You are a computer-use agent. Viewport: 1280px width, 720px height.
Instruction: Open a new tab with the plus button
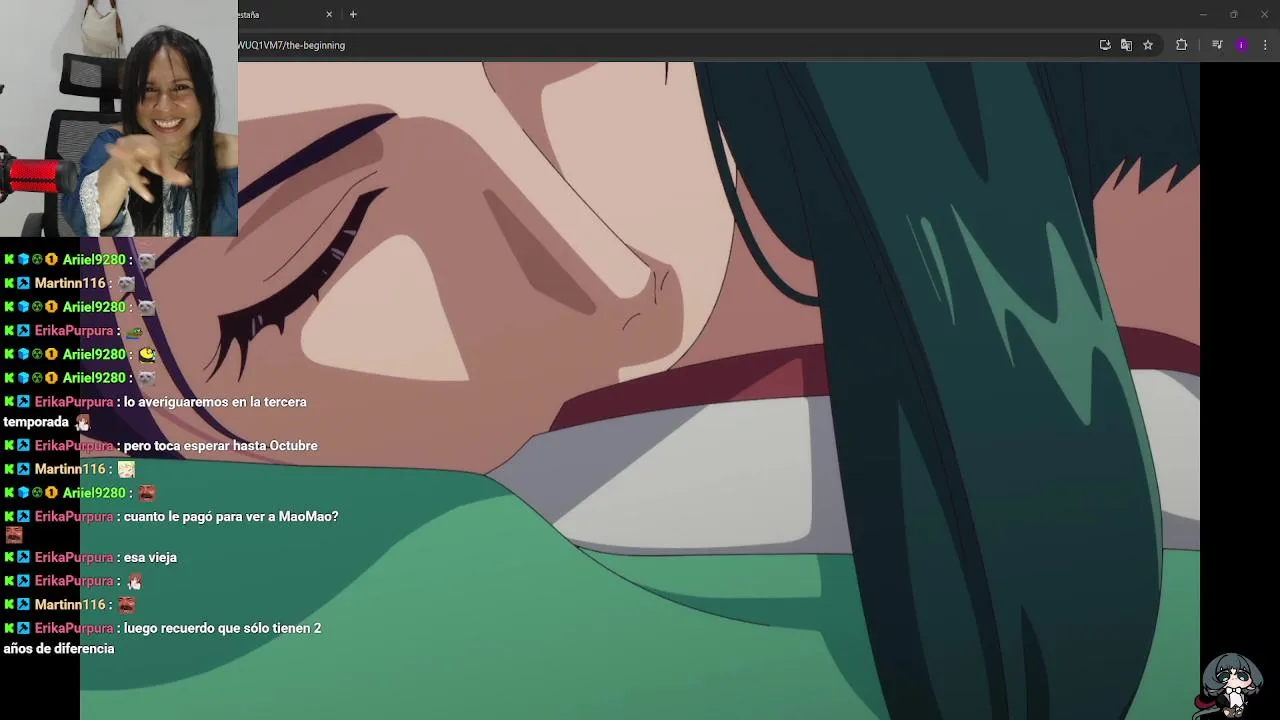tap(353, 14)
